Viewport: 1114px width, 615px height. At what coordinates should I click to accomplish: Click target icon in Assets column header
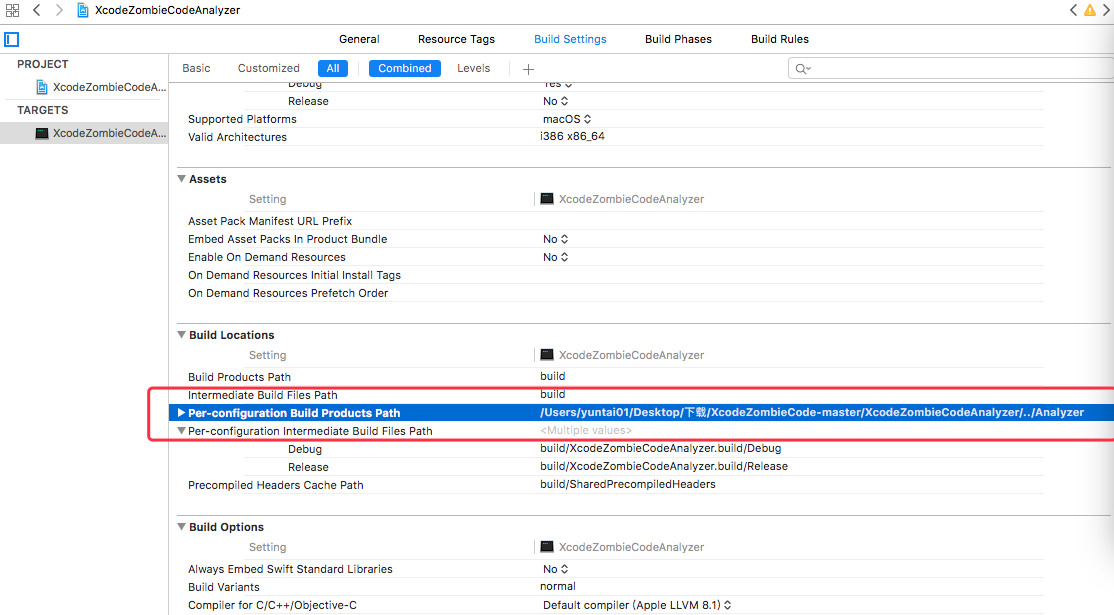[546, 199]
